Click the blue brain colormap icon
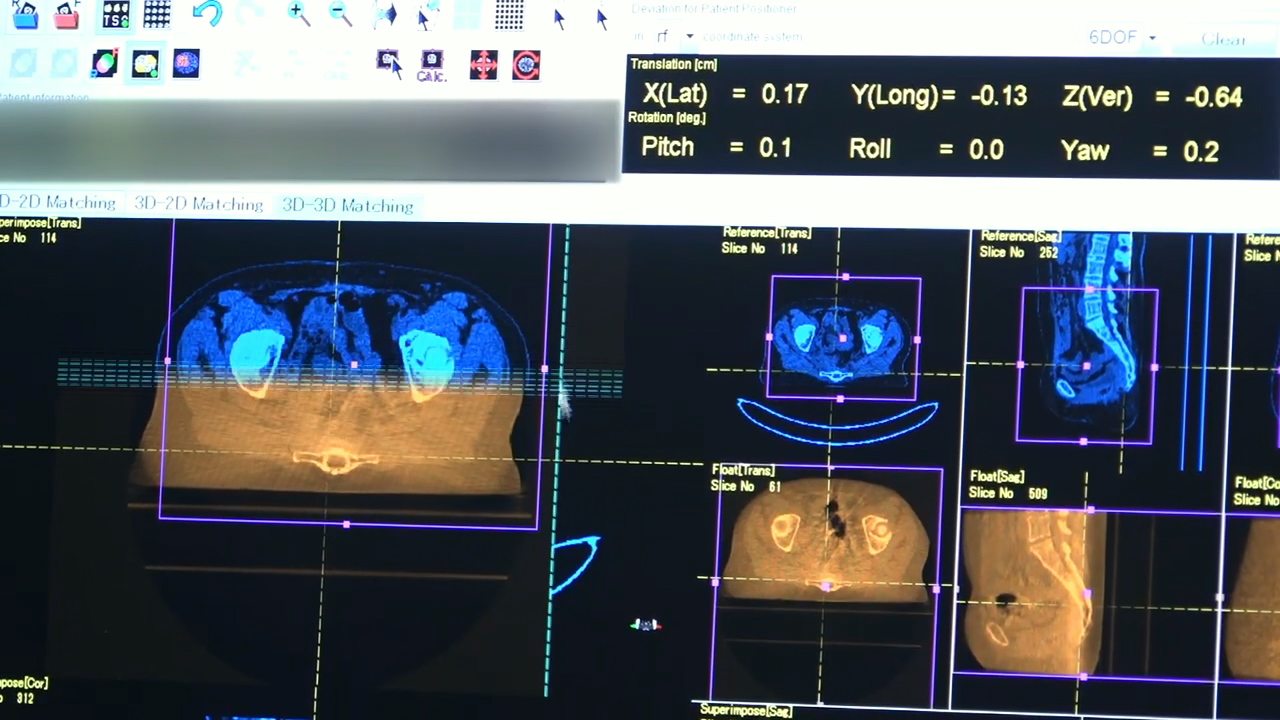The image size is (1280, 720). pos(186,63)
